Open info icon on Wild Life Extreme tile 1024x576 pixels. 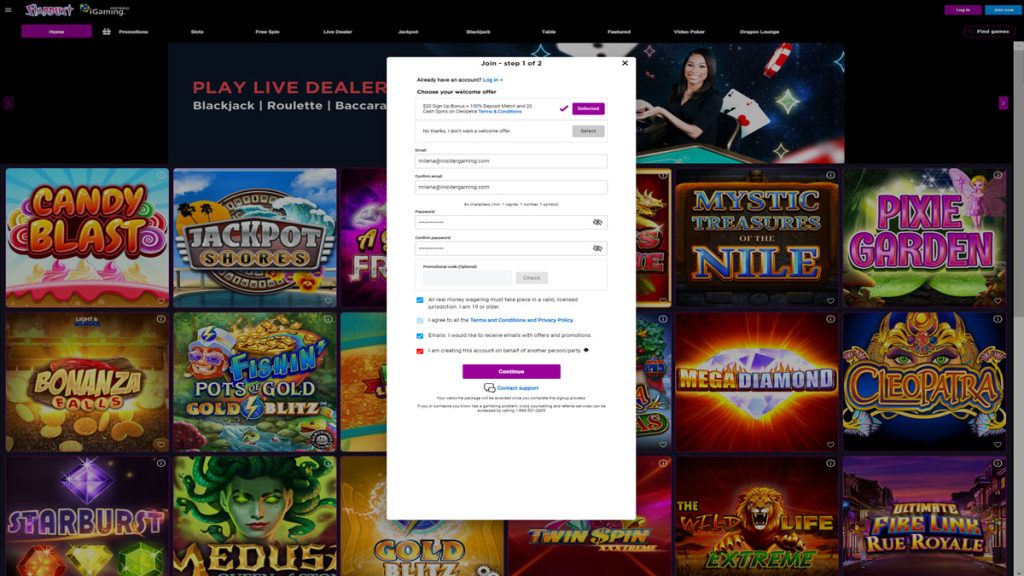point(830,463)
